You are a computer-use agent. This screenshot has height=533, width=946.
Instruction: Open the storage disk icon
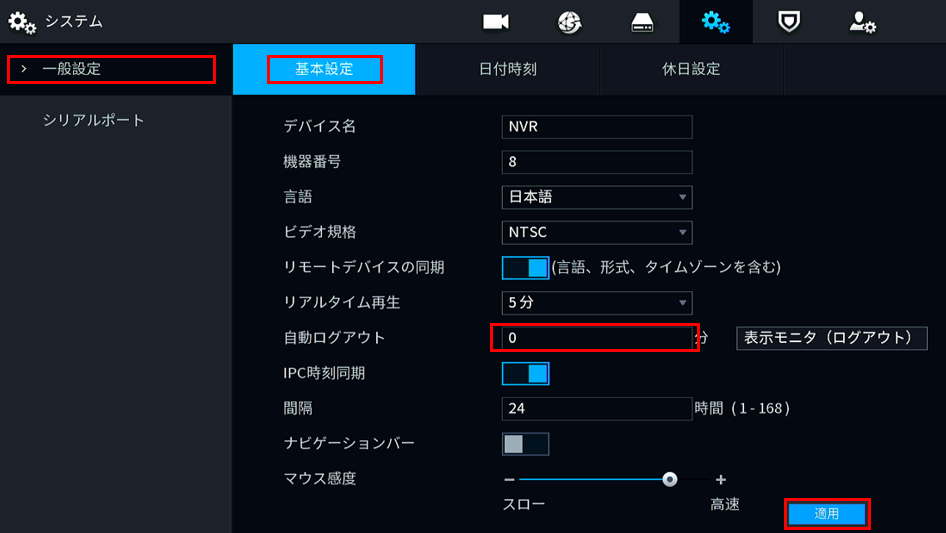[x=643, y=22]
